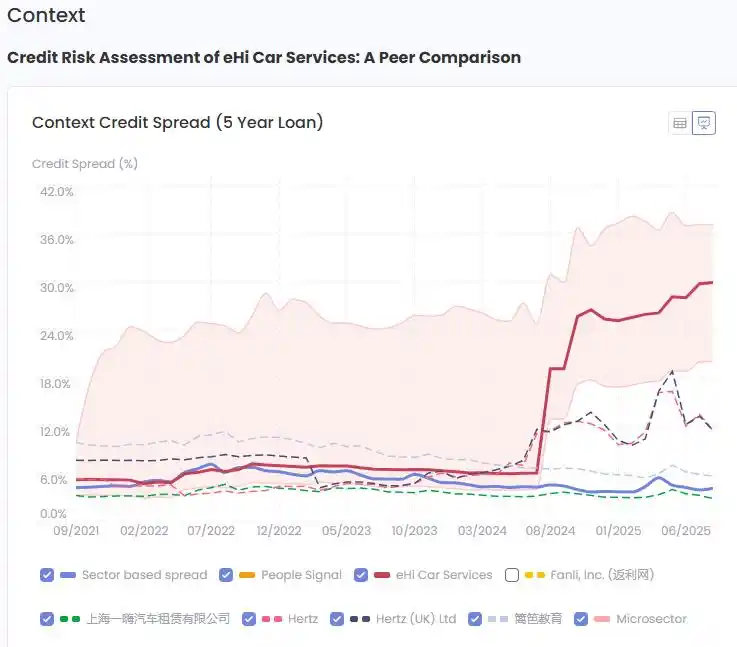The height and width of the screenshot is (647, 737).
Task: Toggle the People Signal checkbox
Action: point(226,575)
